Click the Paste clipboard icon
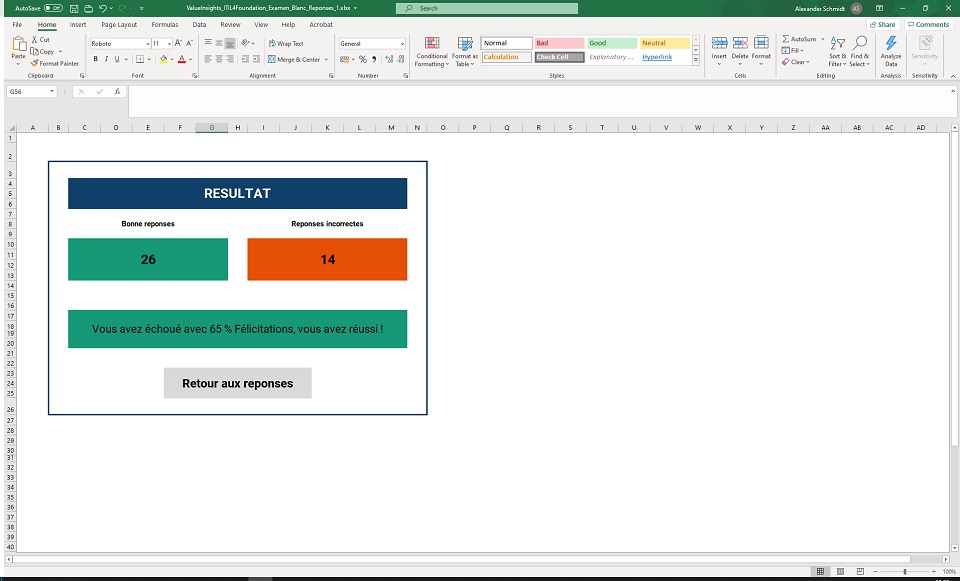 19,44
